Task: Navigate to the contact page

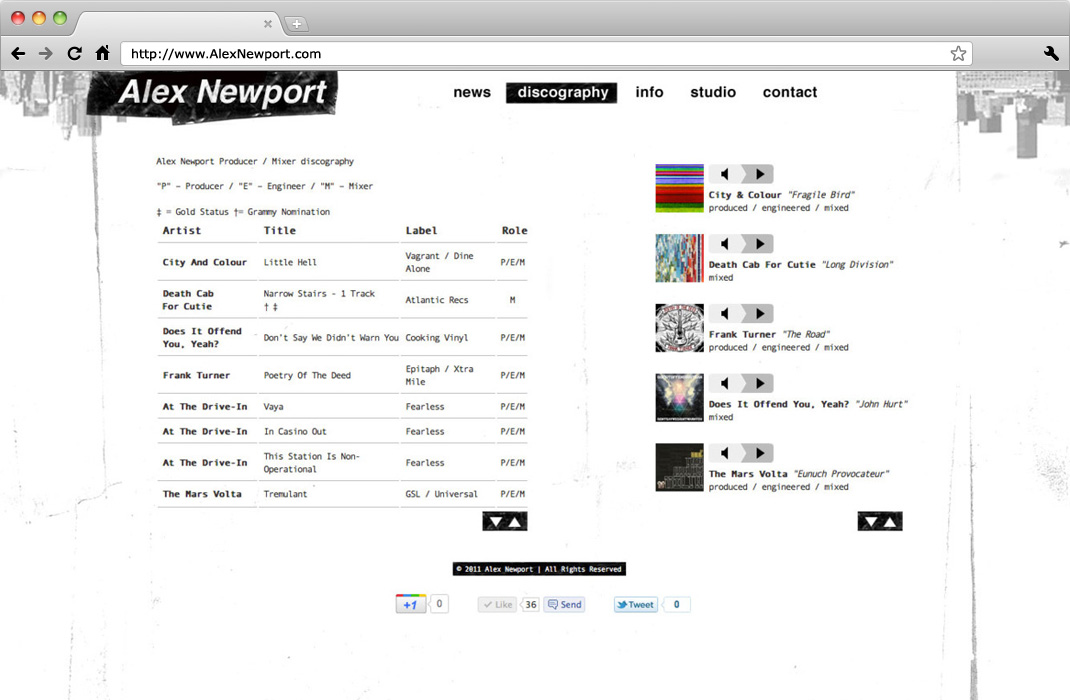Action: tap(790, 92)
